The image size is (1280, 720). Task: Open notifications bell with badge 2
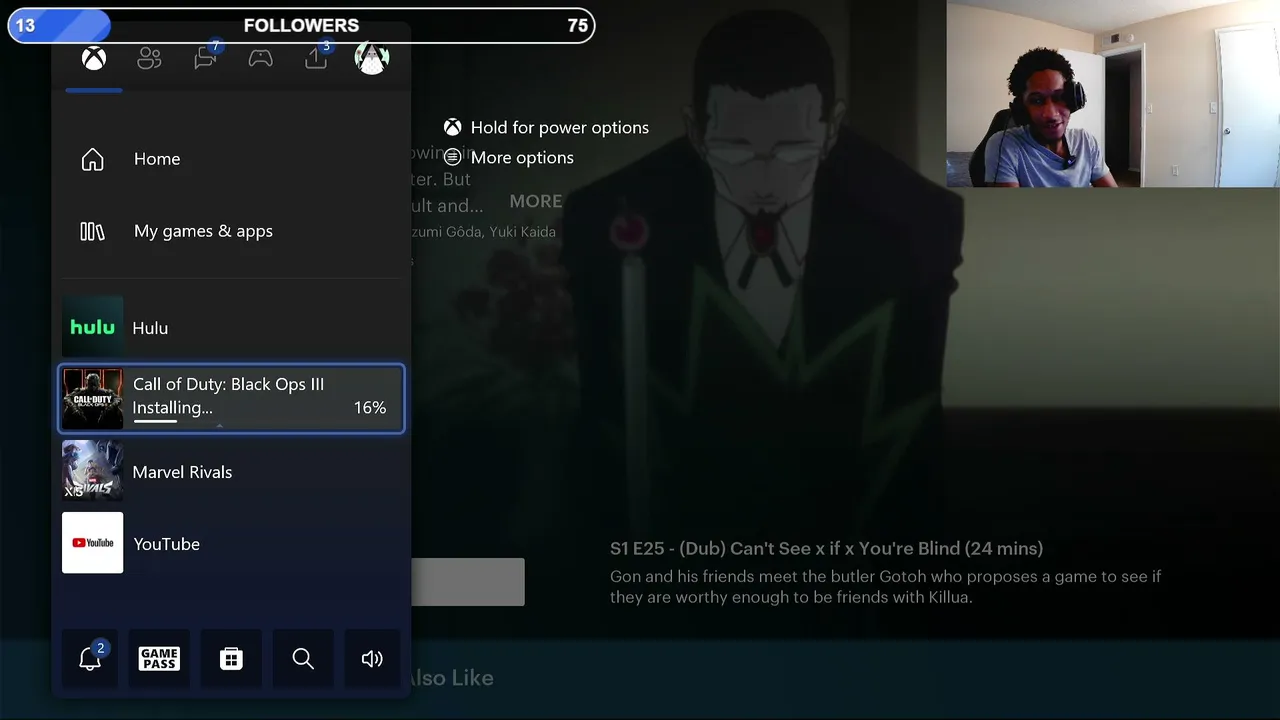(90, 658)
